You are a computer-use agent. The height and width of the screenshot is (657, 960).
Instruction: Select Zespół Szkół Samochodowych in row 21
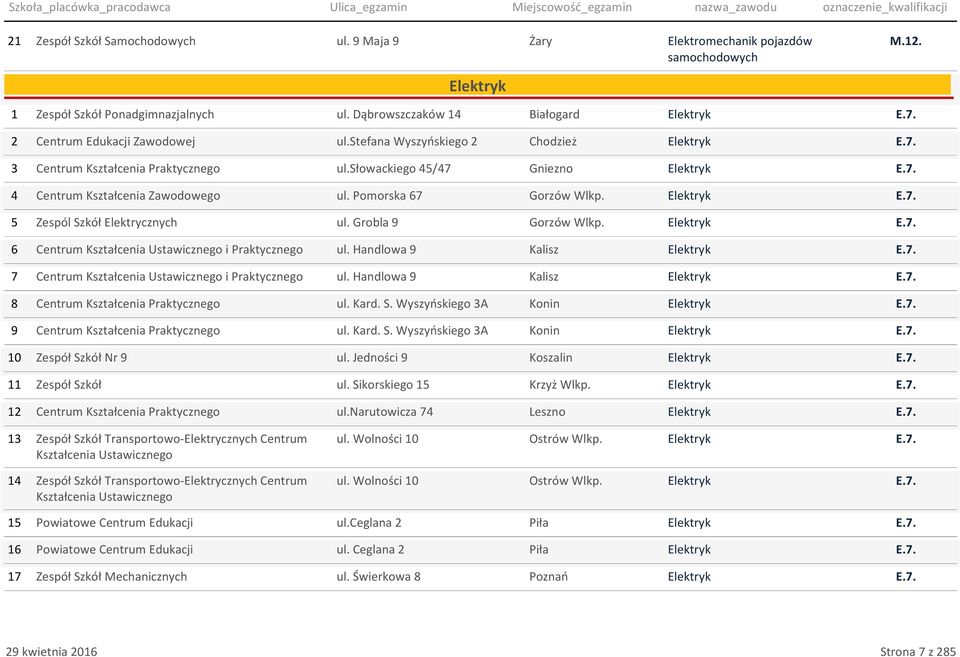click(116, 41)
